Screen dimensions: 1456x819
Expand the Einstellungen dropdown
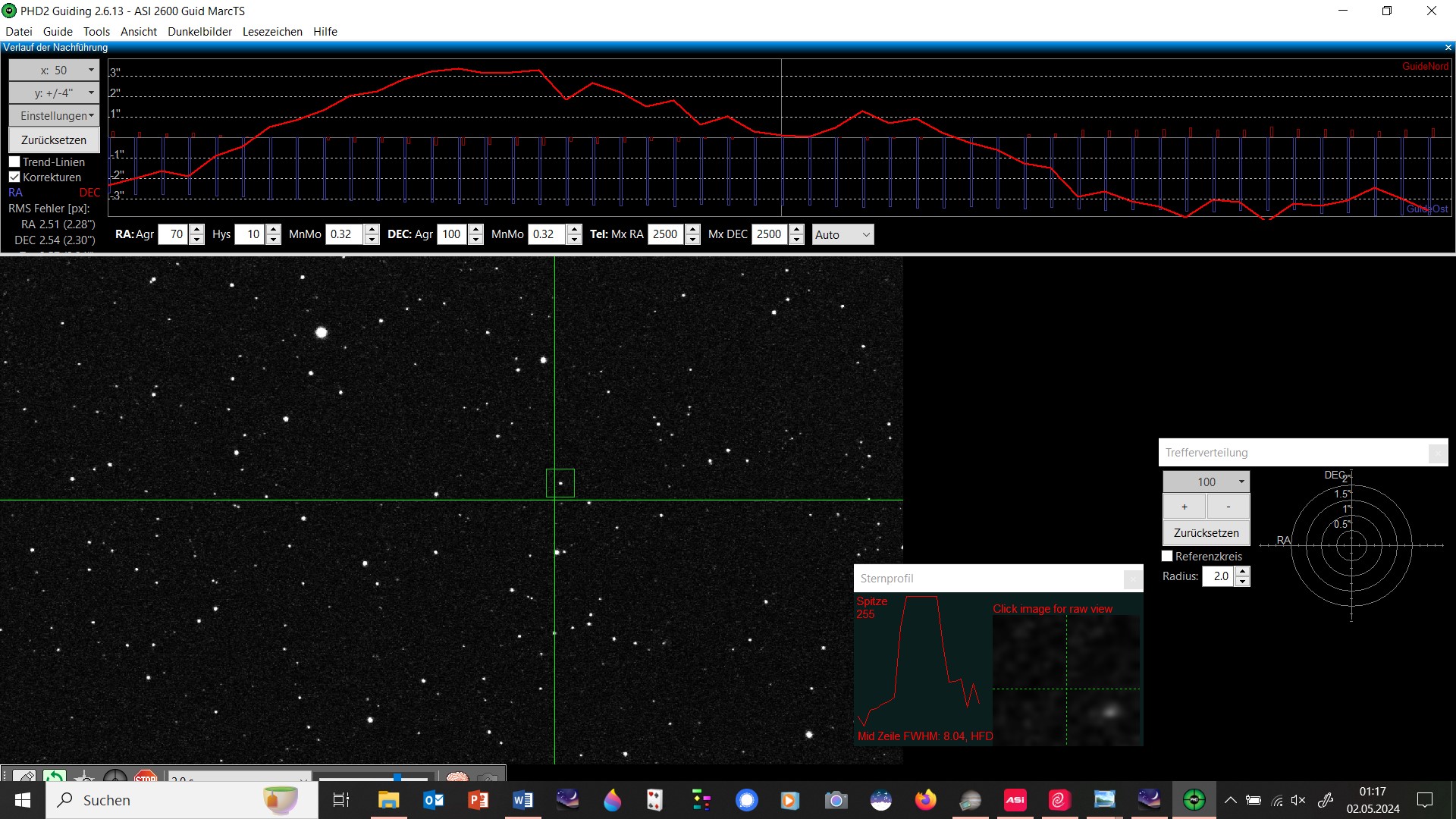(x=54, y=116)
